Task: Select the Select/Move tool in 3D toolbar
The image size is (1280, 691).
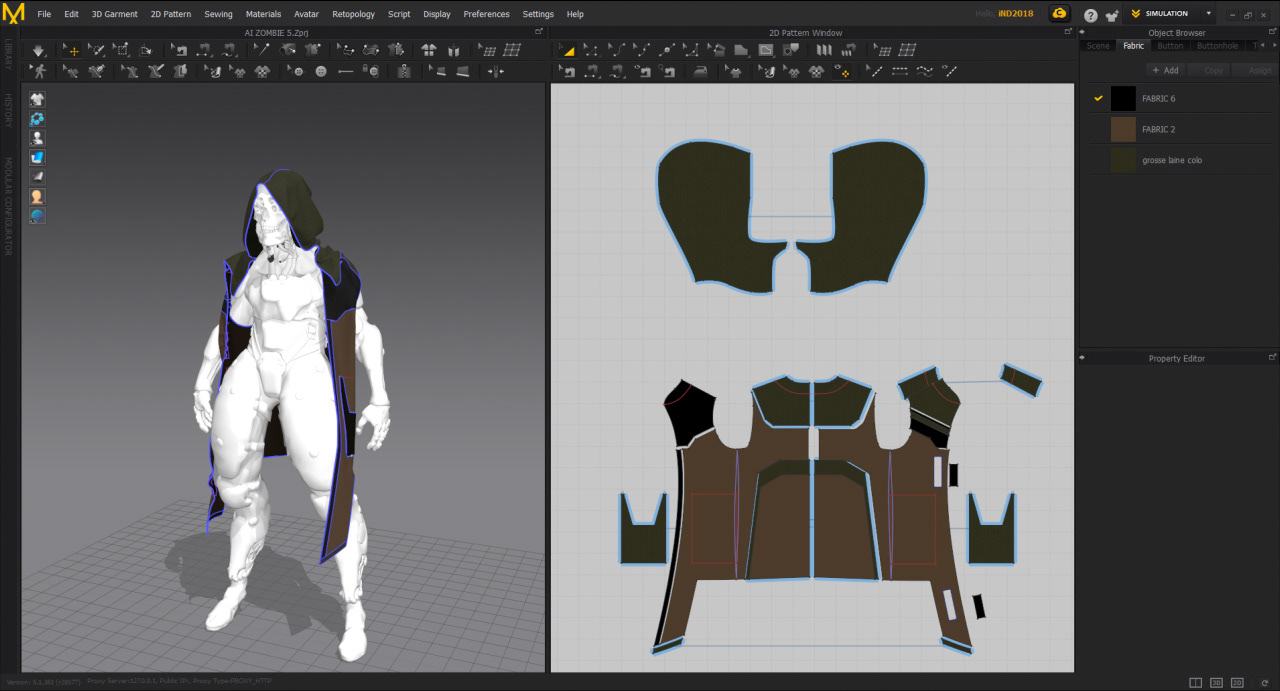Action: coord(71,50)
